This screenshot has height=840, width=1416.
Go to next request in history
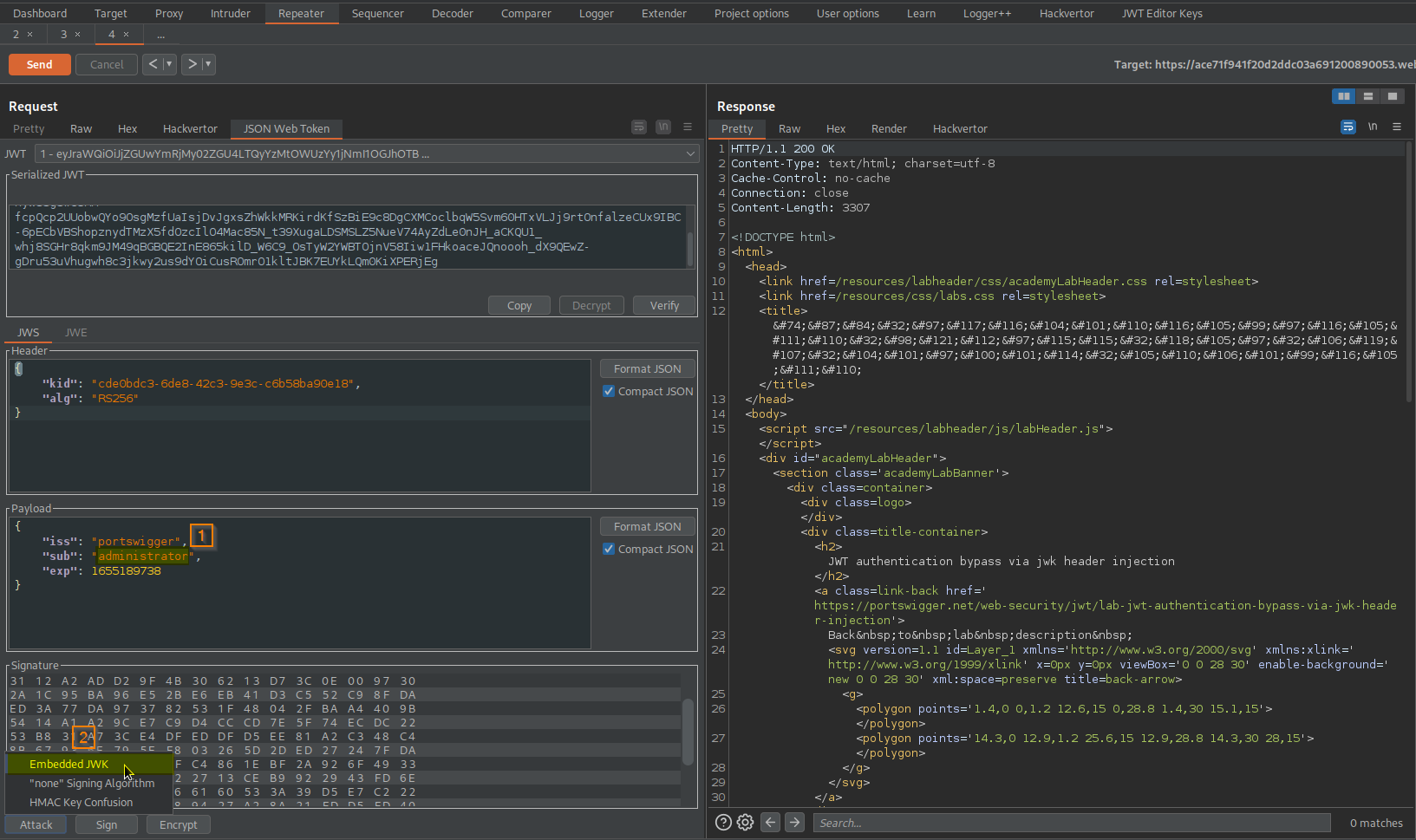192,64
